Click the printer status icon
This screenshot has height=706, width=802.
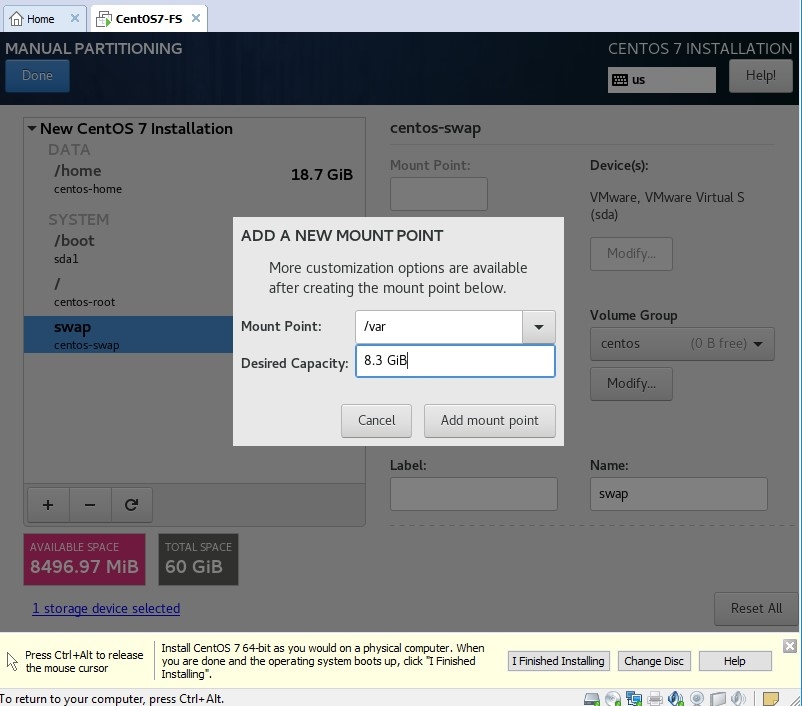pyautogui.click(x=655, y=698)
